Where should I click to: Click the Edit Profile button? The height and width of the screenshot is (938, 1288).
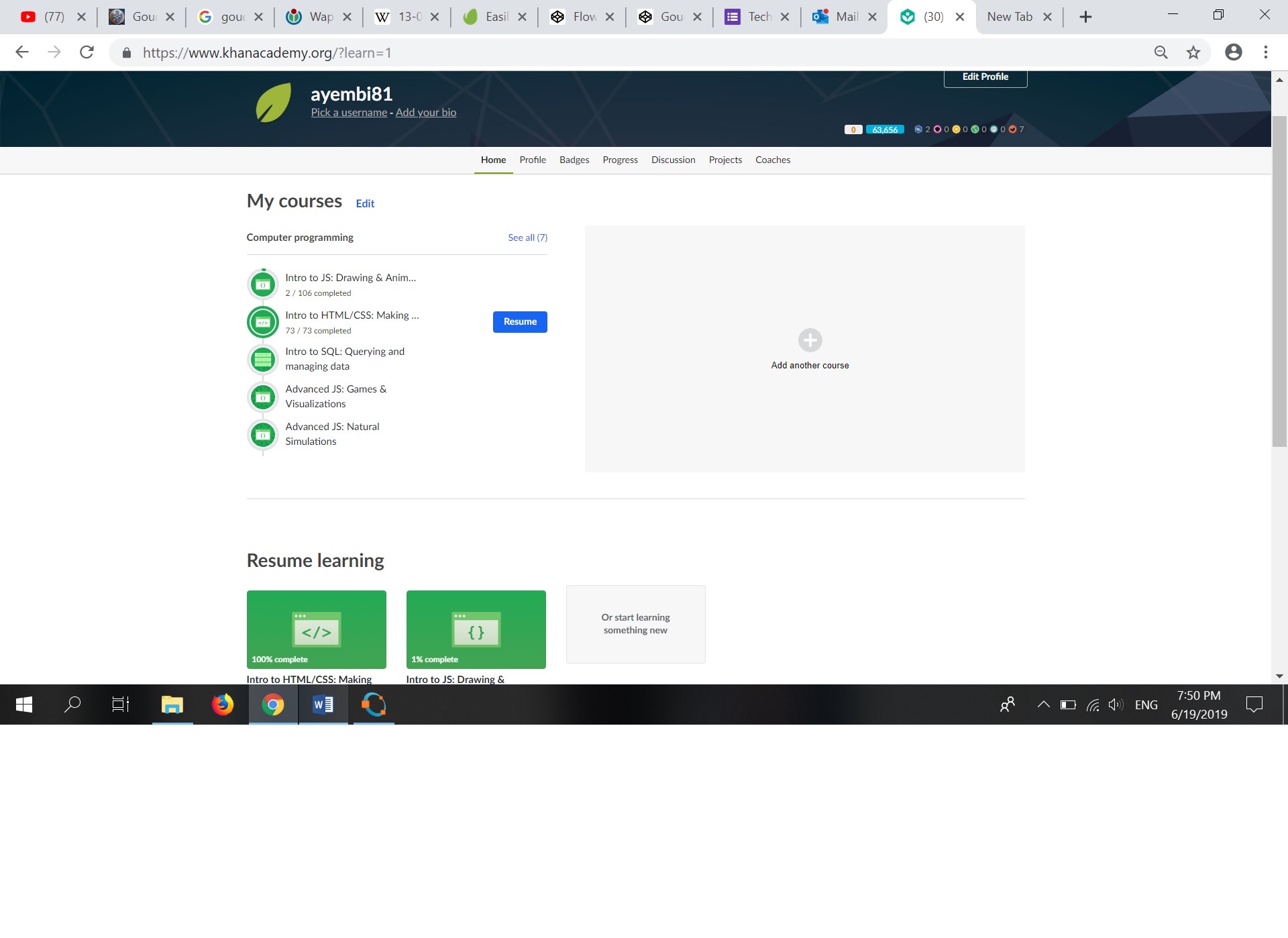click(985, 77)
